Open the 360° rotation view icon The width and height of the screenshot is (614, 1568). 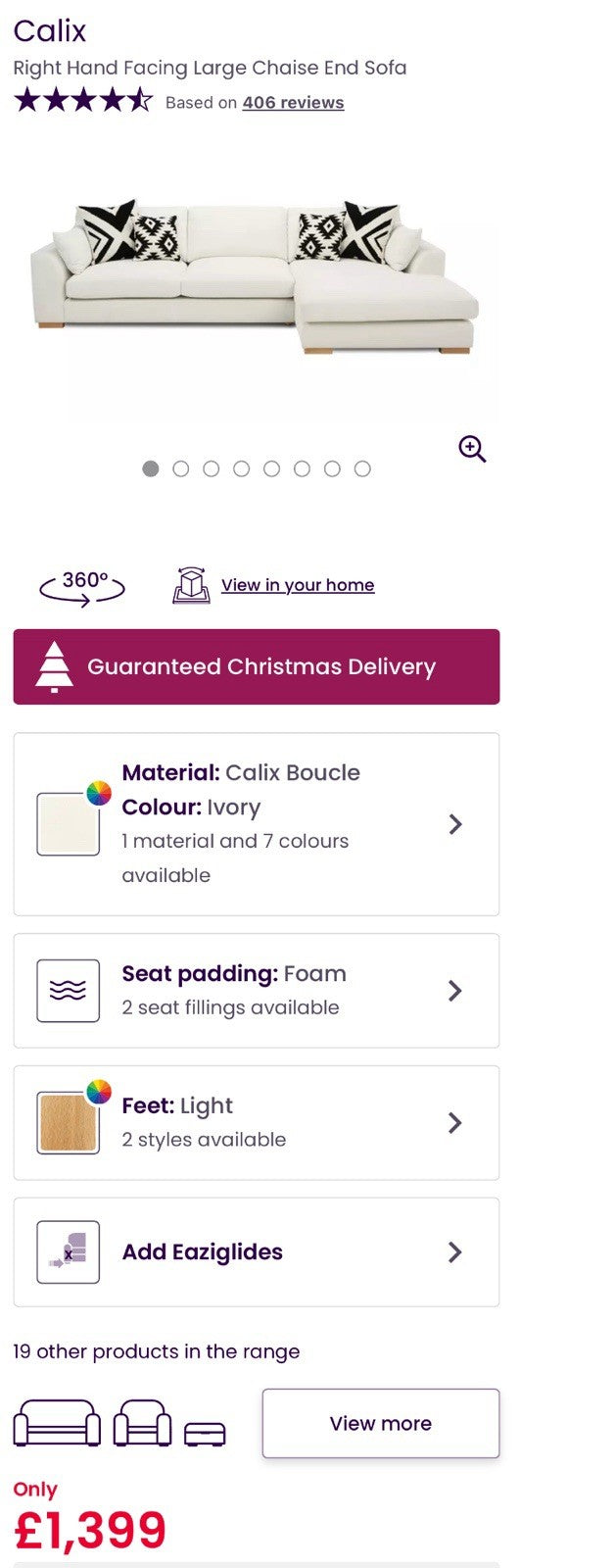pos(82,586)
